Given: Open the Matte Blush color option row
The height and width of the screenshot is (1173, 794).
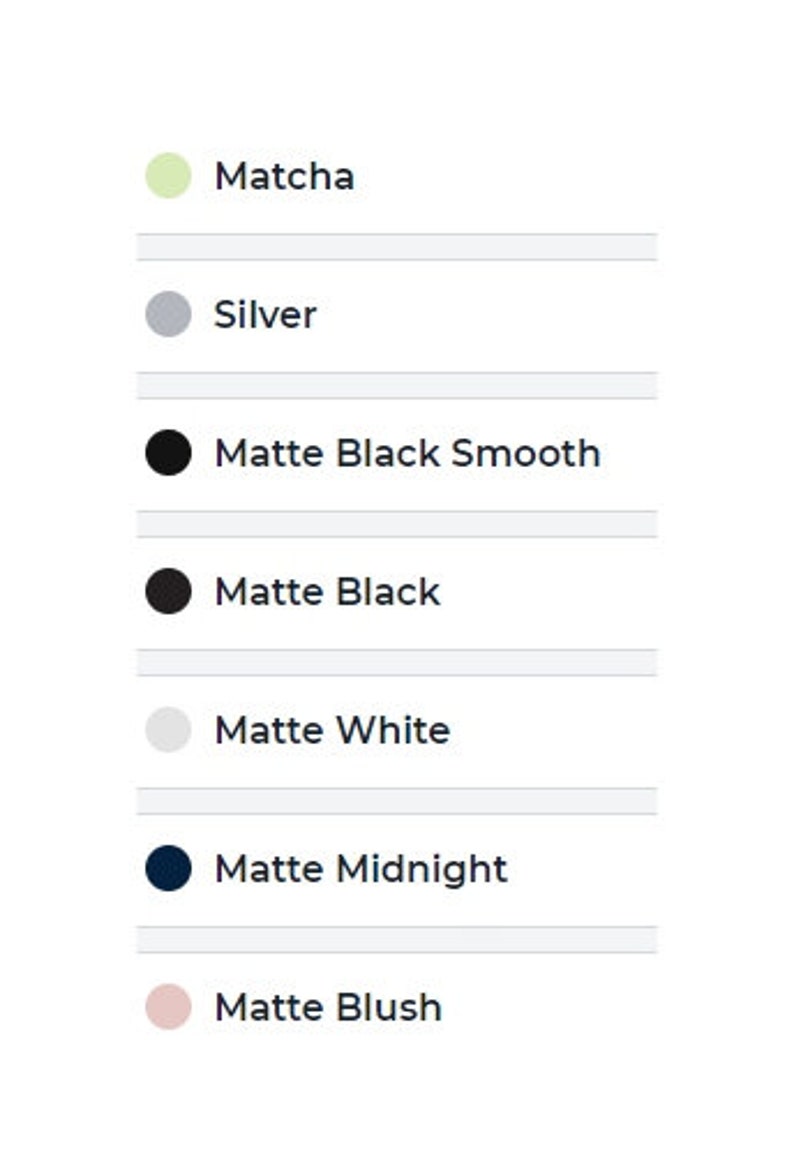Looking at the screenshot, I should [x=397, y=1008].
